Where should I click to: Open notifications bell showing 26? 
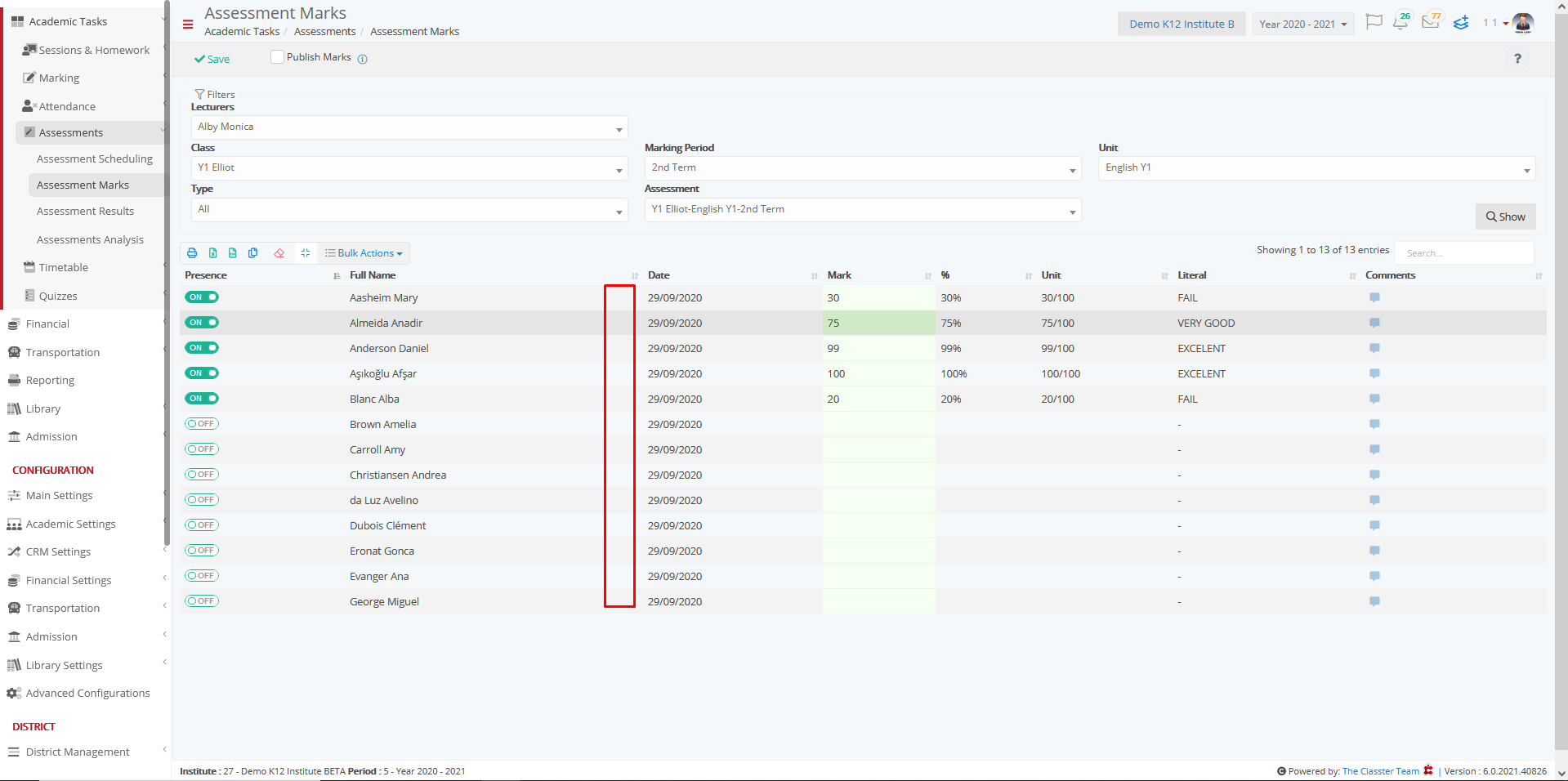[x=1402, y=21]
